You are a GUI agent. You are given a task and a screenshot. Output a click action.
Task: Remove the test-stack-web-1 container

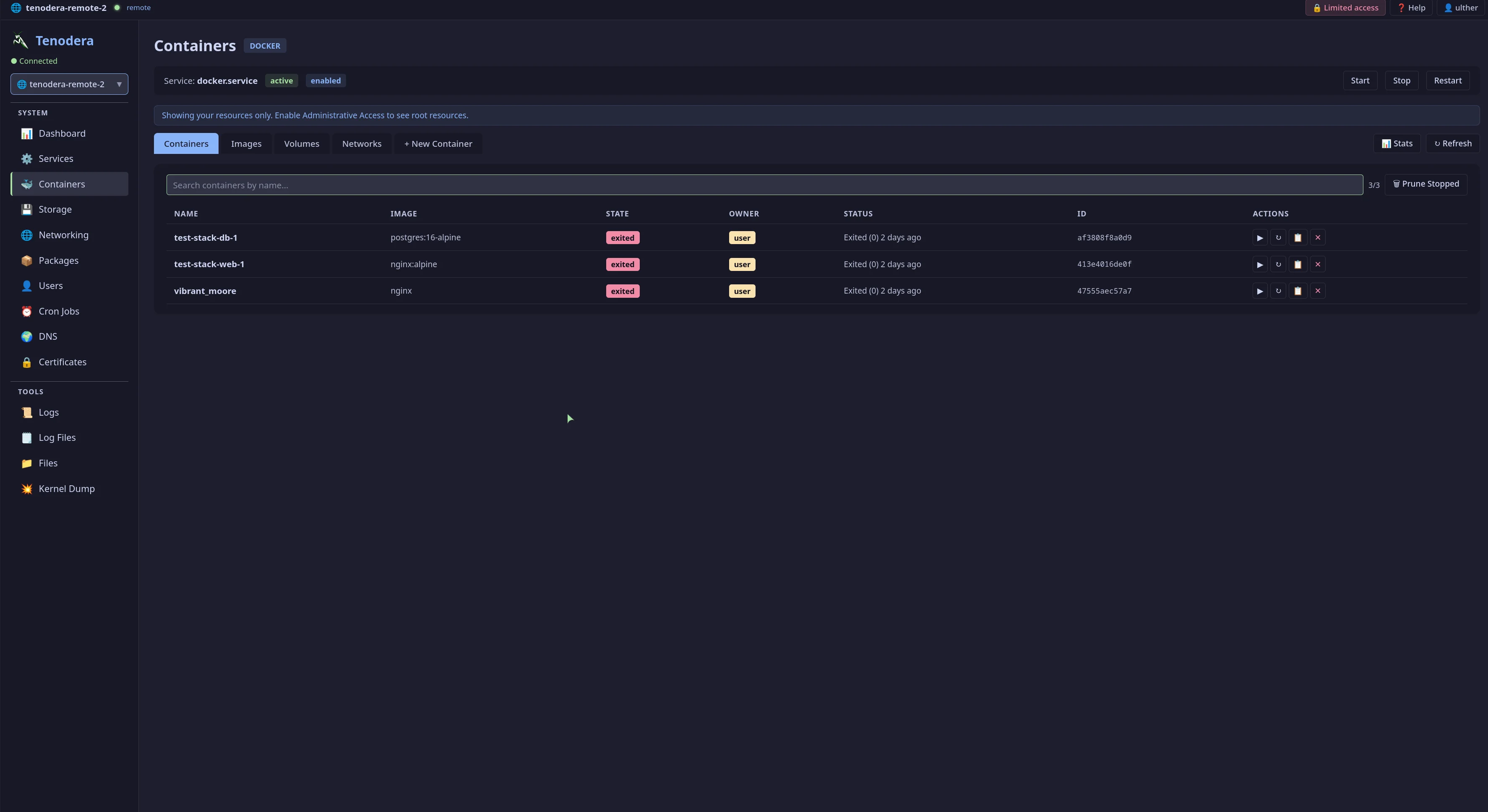pyautogui.click(x=1318, y=265)
